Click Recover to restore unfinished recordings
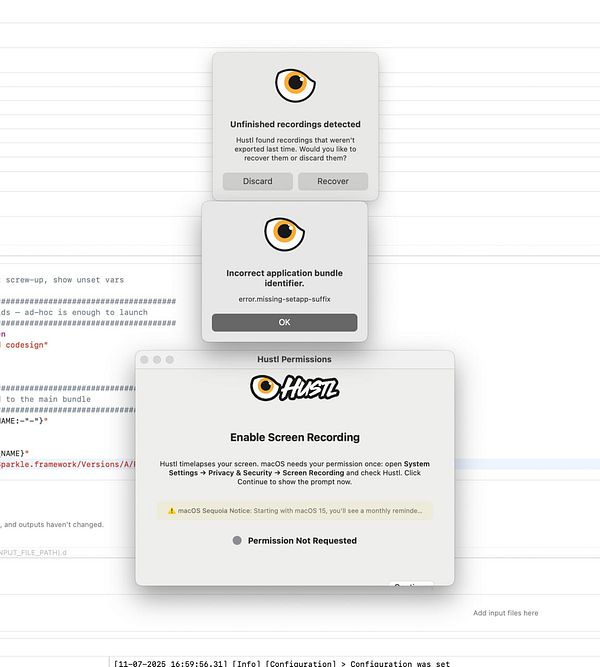 pyautogui.click(x=333, y=181)
